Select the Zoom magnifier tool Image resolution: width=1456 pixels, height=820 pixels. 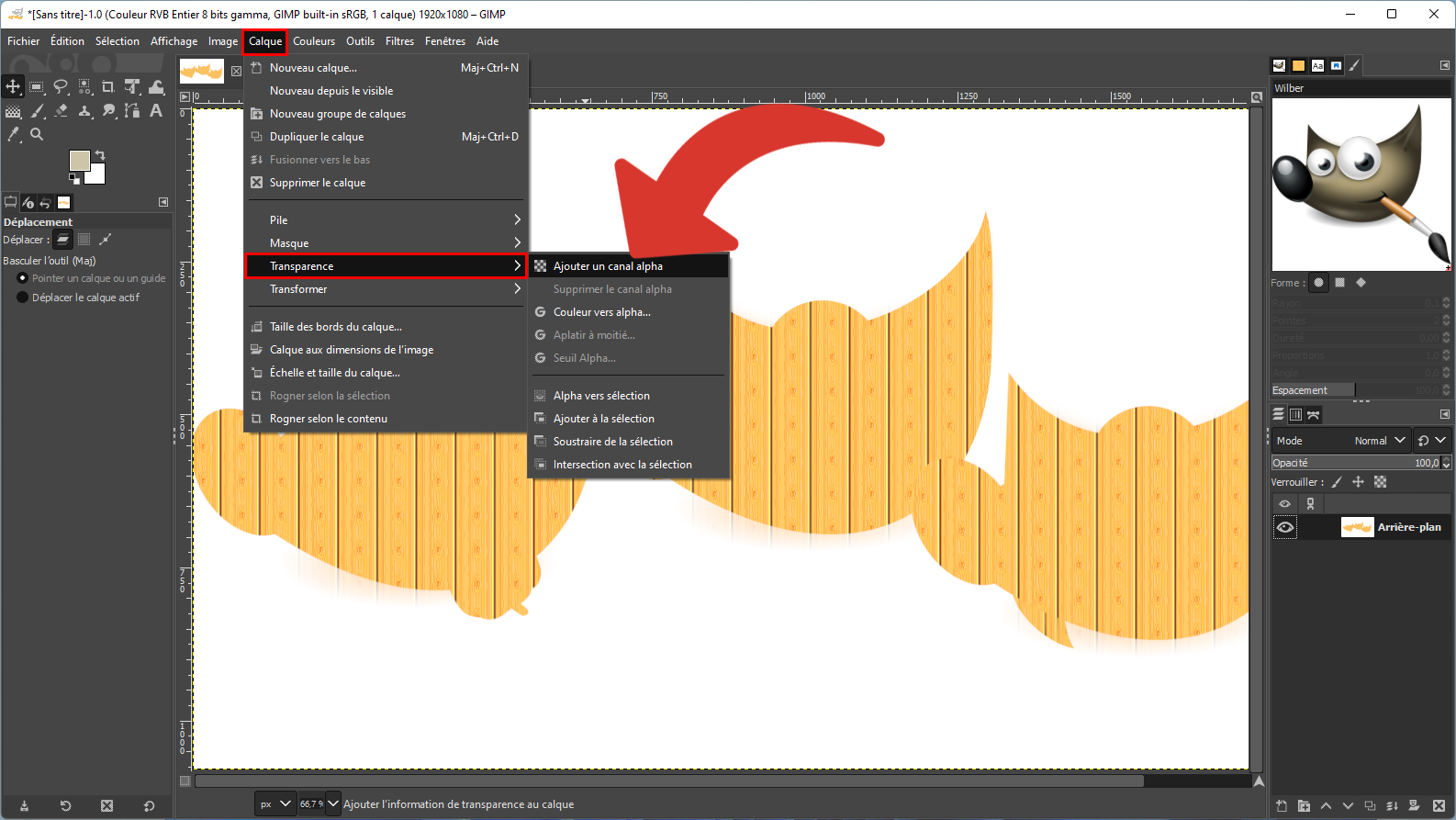click(37, 134)
